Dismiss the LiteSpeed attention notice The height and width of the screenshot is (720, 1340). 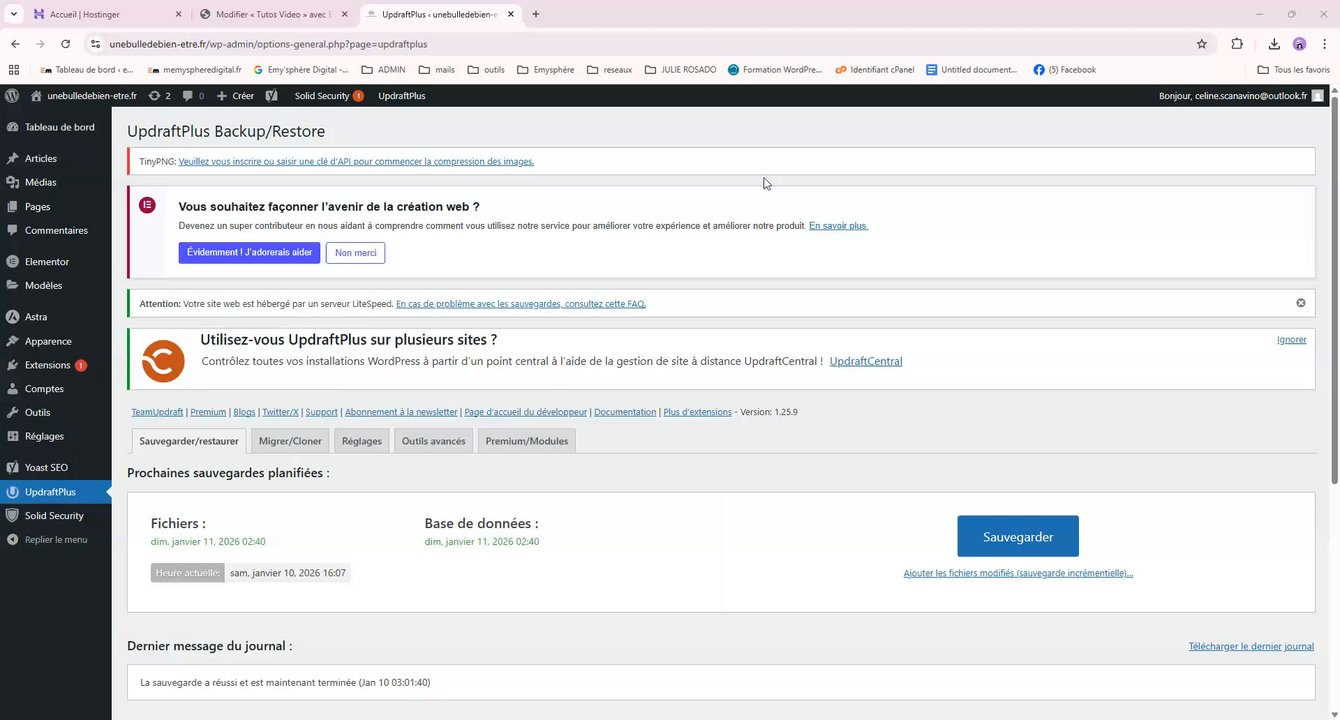coord(1301,303)
